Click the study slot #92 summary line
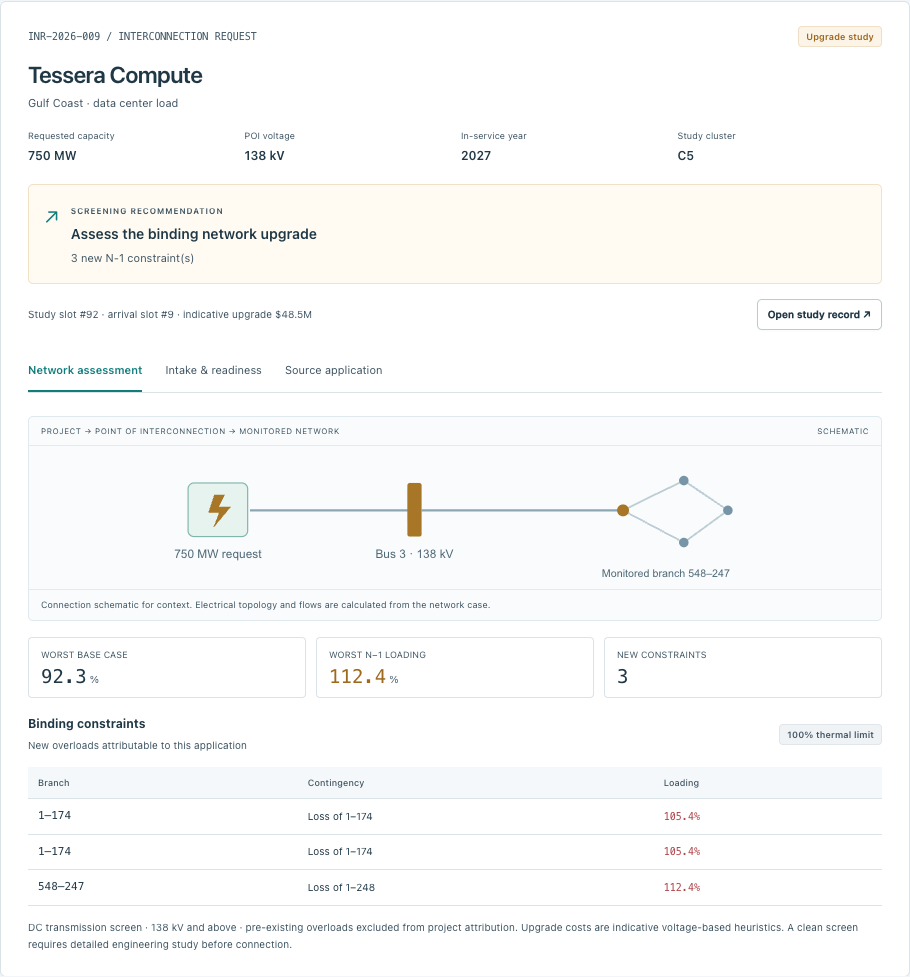910x977 pixels. click(170, 315)
